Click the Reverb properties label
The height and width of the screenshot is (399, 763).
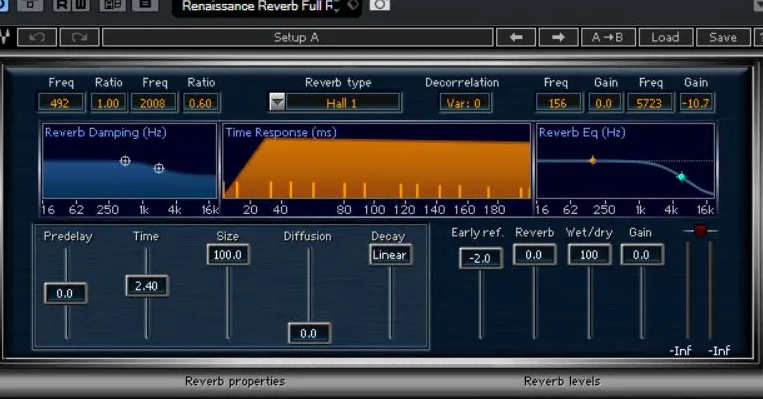[x=235, y=381]
